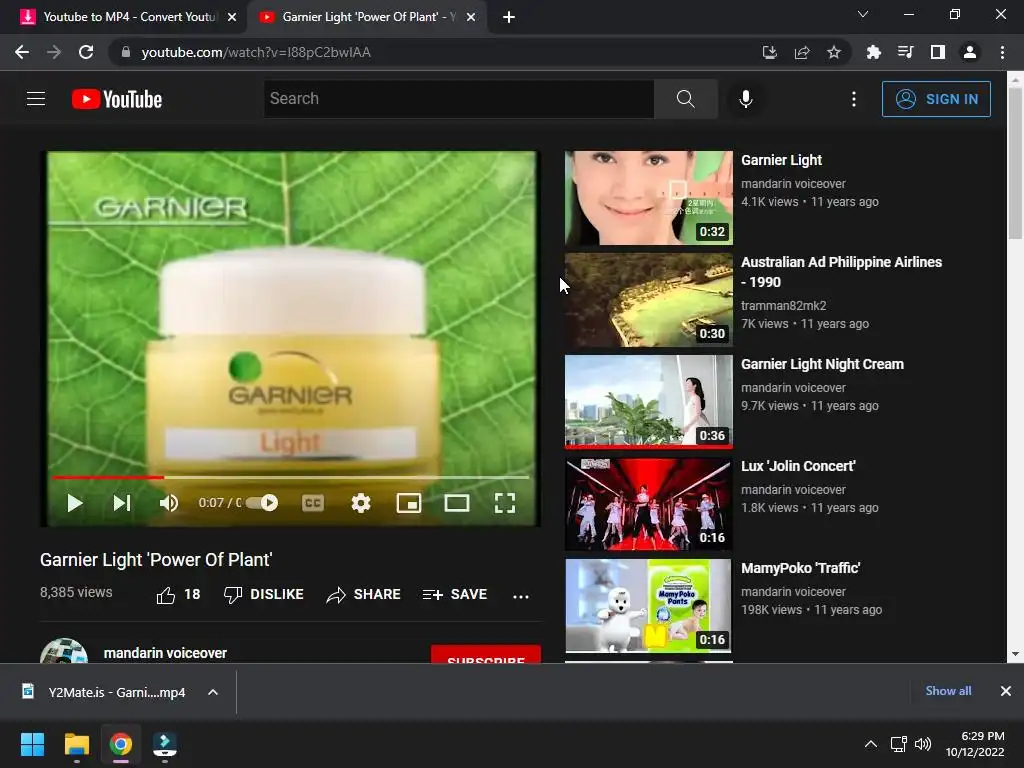Subscribe to mandarin voiceover channel
The width and height of the screenshot is (1024, 768).
click(x=486, y=654)
